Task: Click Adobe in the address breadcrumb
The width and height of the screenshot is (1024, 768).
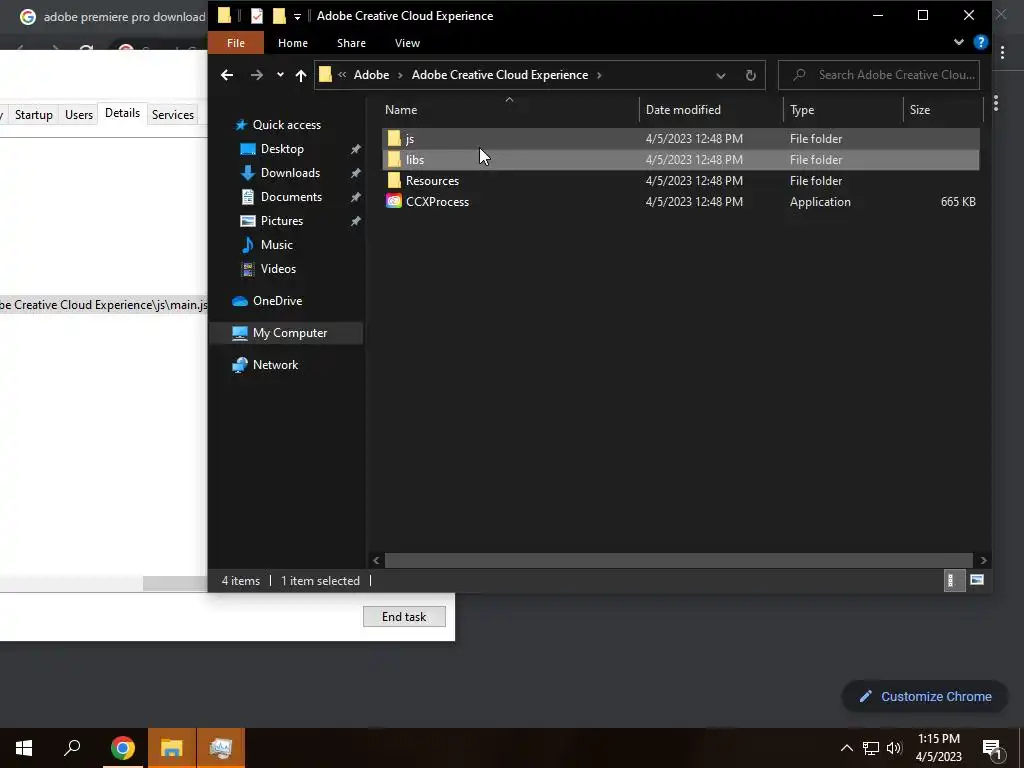Action: coord(371,75)
